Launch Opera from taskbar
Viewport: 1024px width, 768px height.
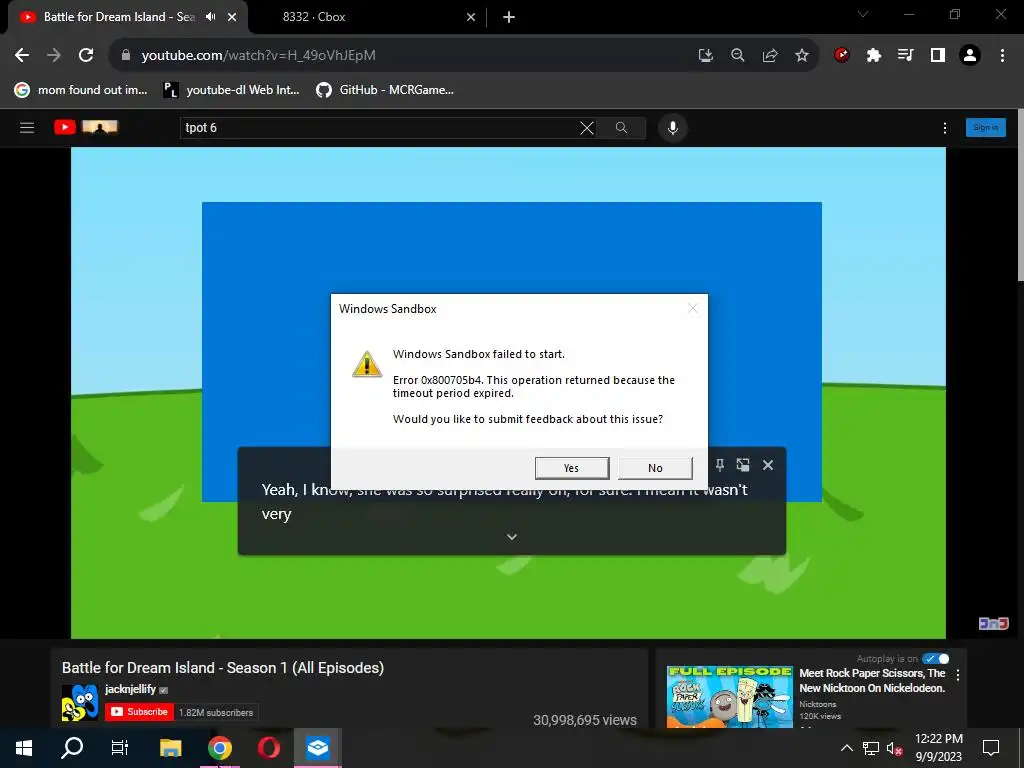click(268, 748)
